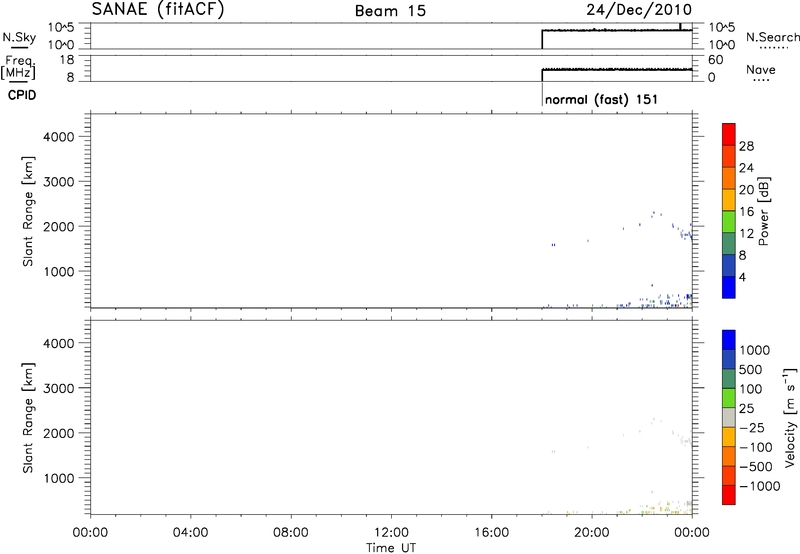Image resolution: width=800 pixels, height=554 pixels.
Task: Select the "04:00" time tick label
Action: (x=190, y=533)
